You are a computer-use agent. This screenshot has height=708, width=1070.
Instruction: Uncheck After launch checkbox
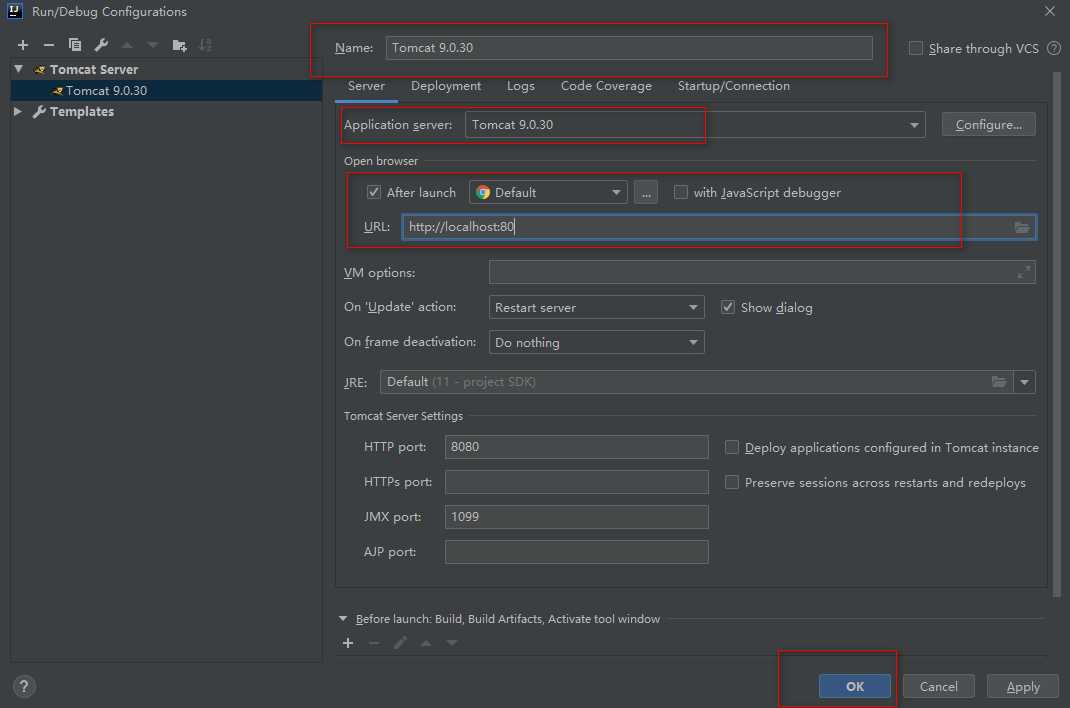point(373,192)
